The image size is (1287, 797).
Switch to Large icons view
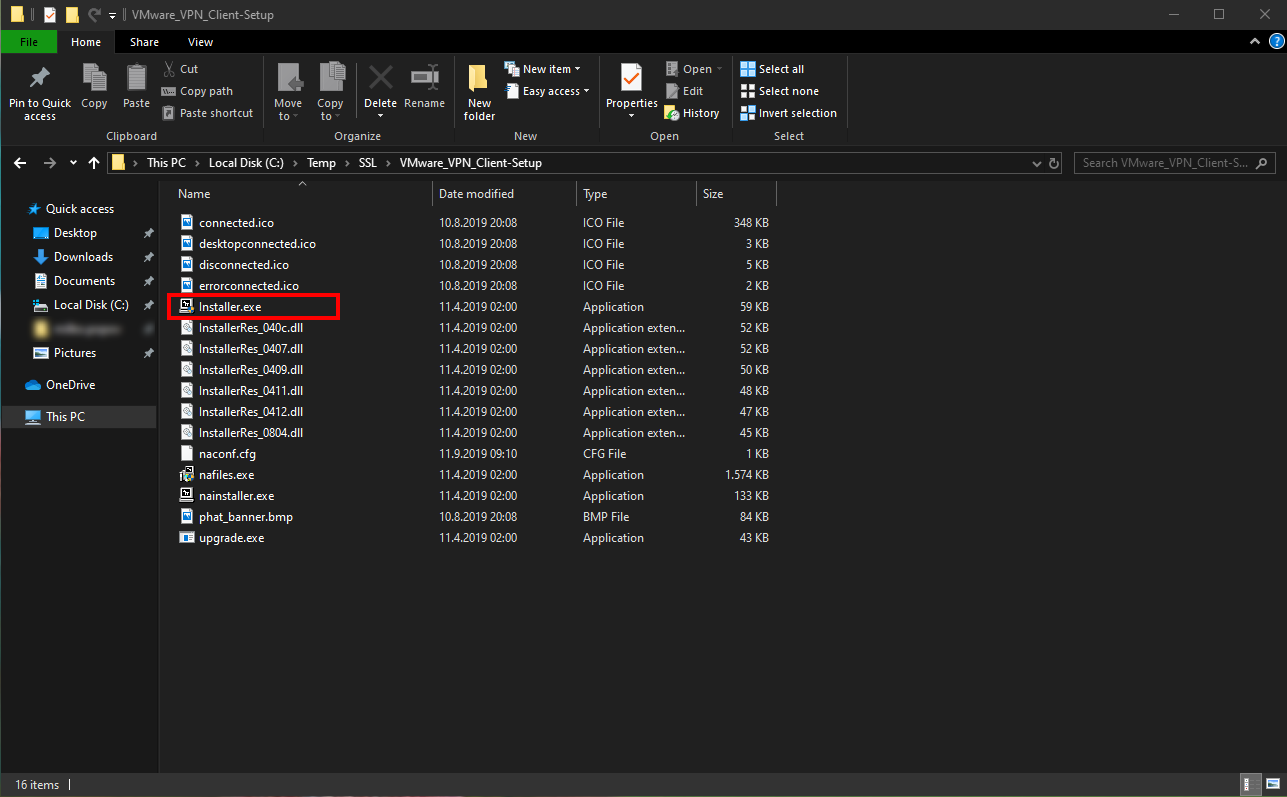(1271, 785)
